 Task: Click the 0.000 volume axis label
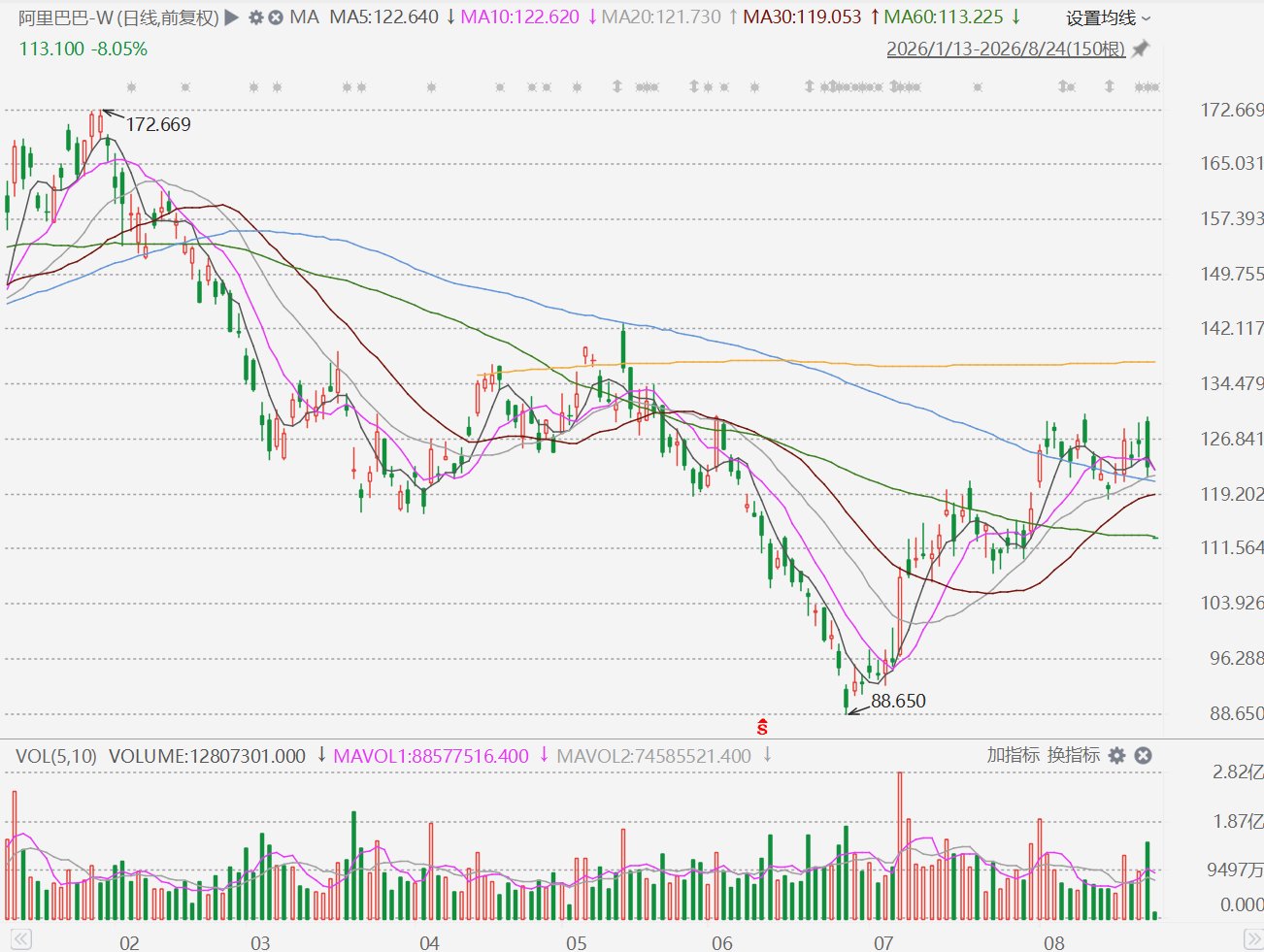point(1242,904)
